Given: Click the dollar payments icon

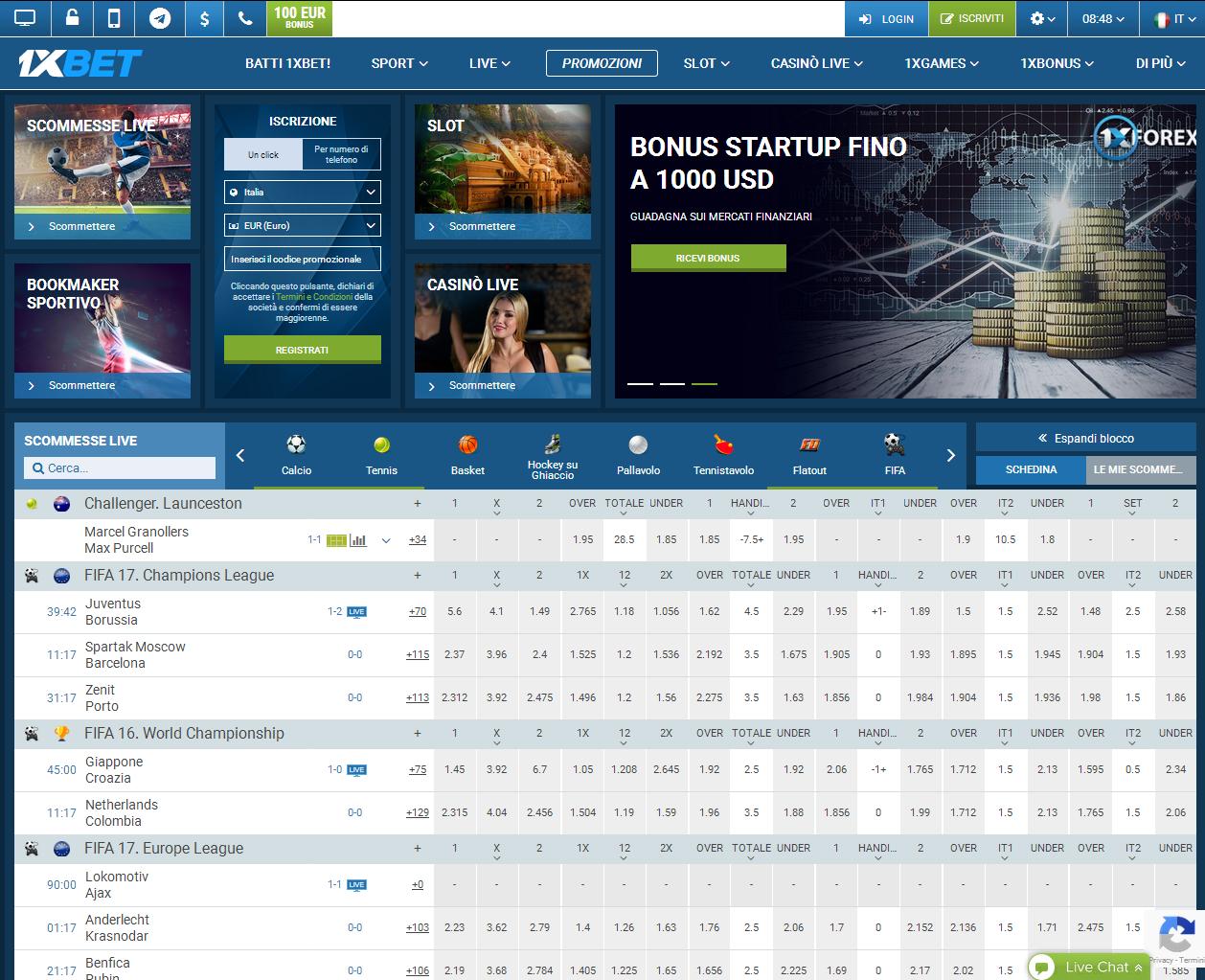Looking at the screenshot, I should point(204,18).
